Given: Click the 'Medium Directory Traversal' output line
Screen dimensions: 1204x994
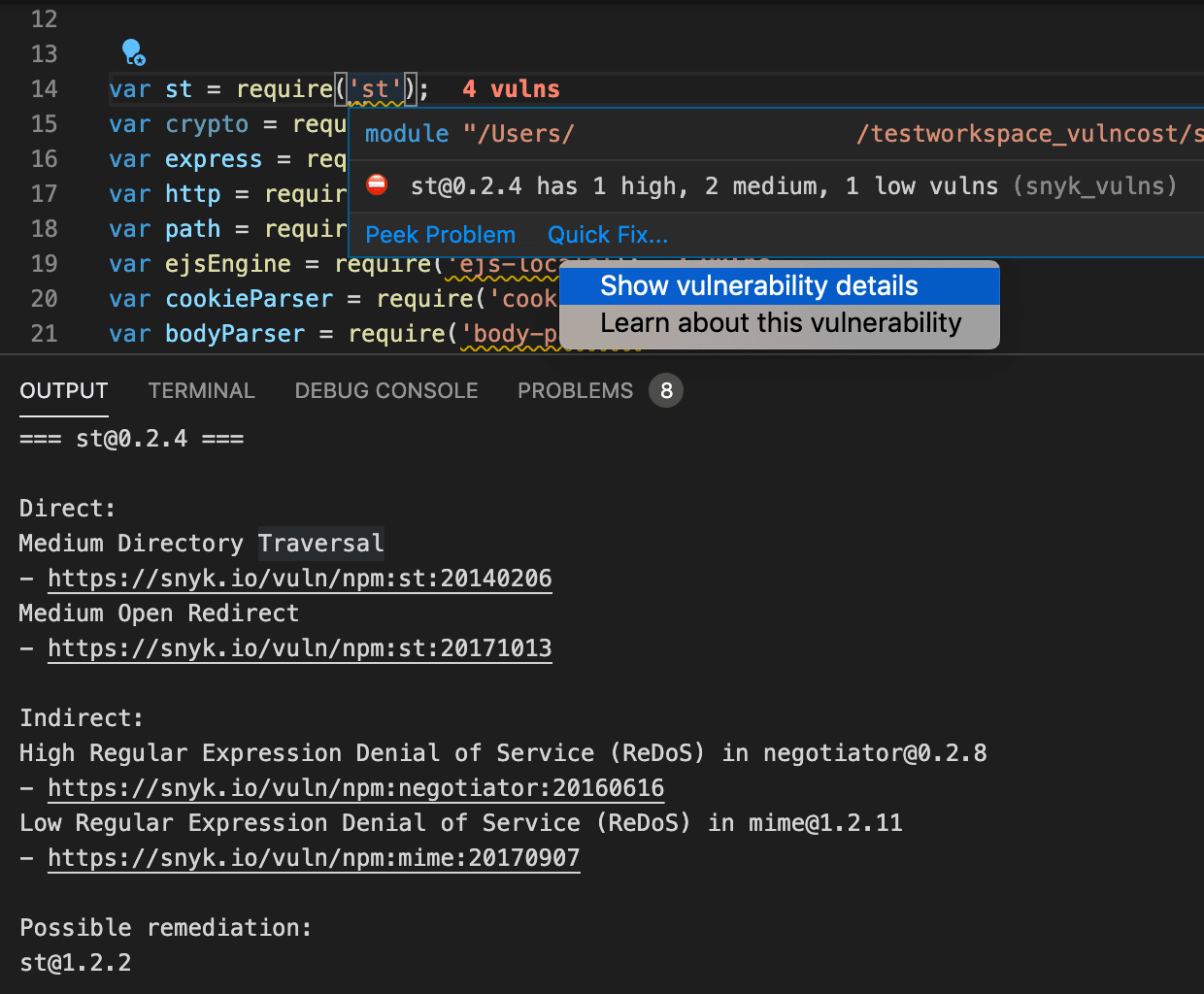Looking at the screenshot, I should coord(202,544).
